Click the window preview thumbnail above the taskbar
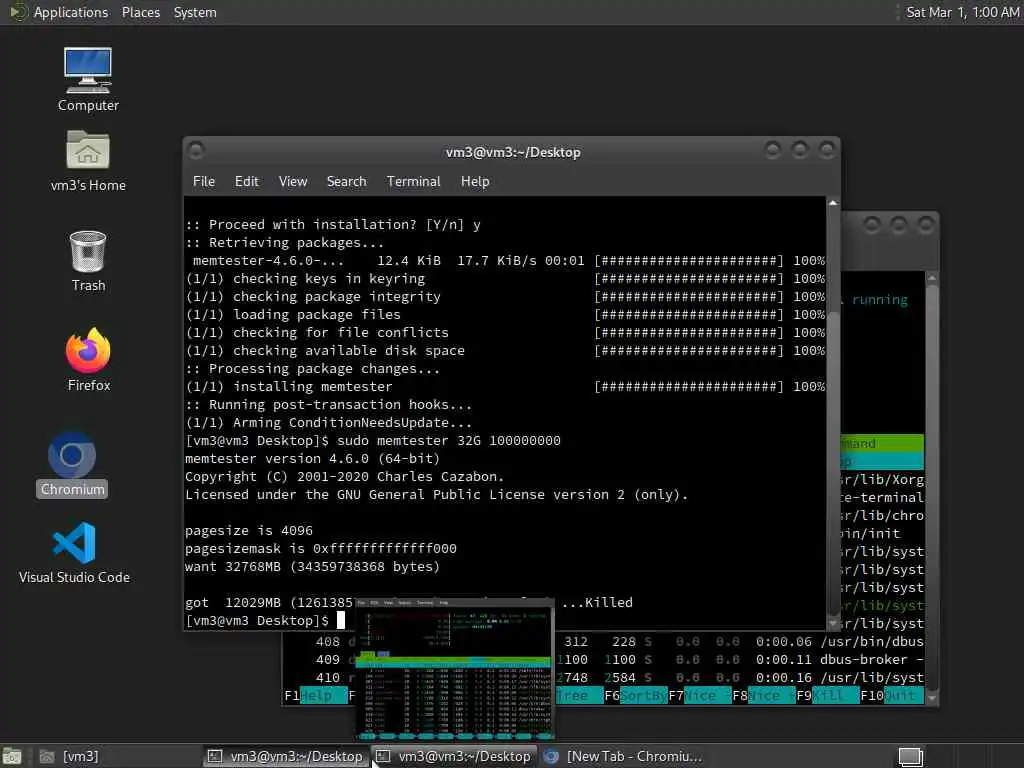 [x=455, y=668]
